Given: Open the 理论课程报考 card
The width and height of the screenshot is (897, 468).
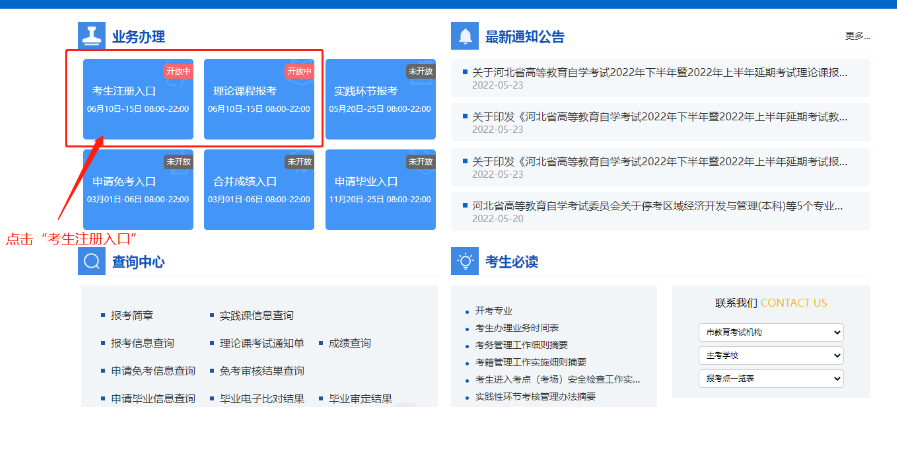Looking at the screenshot, I should tap(259, 99).
